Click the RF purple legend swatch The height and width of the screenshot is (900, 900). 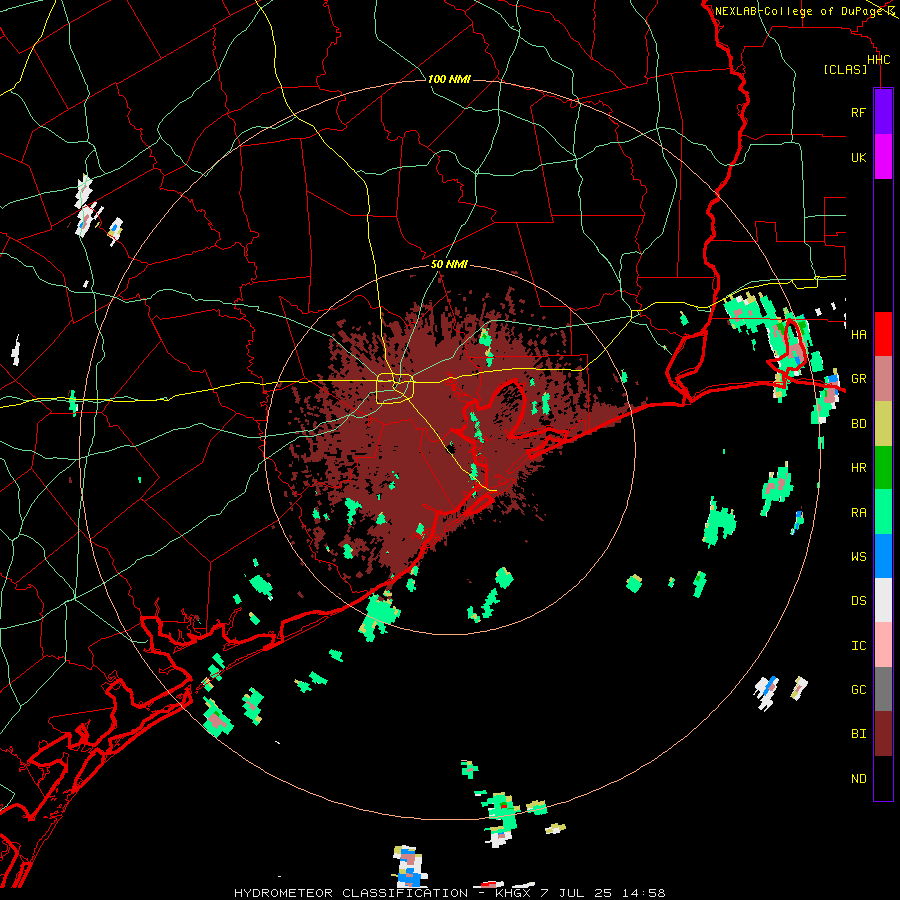point(883,112)
